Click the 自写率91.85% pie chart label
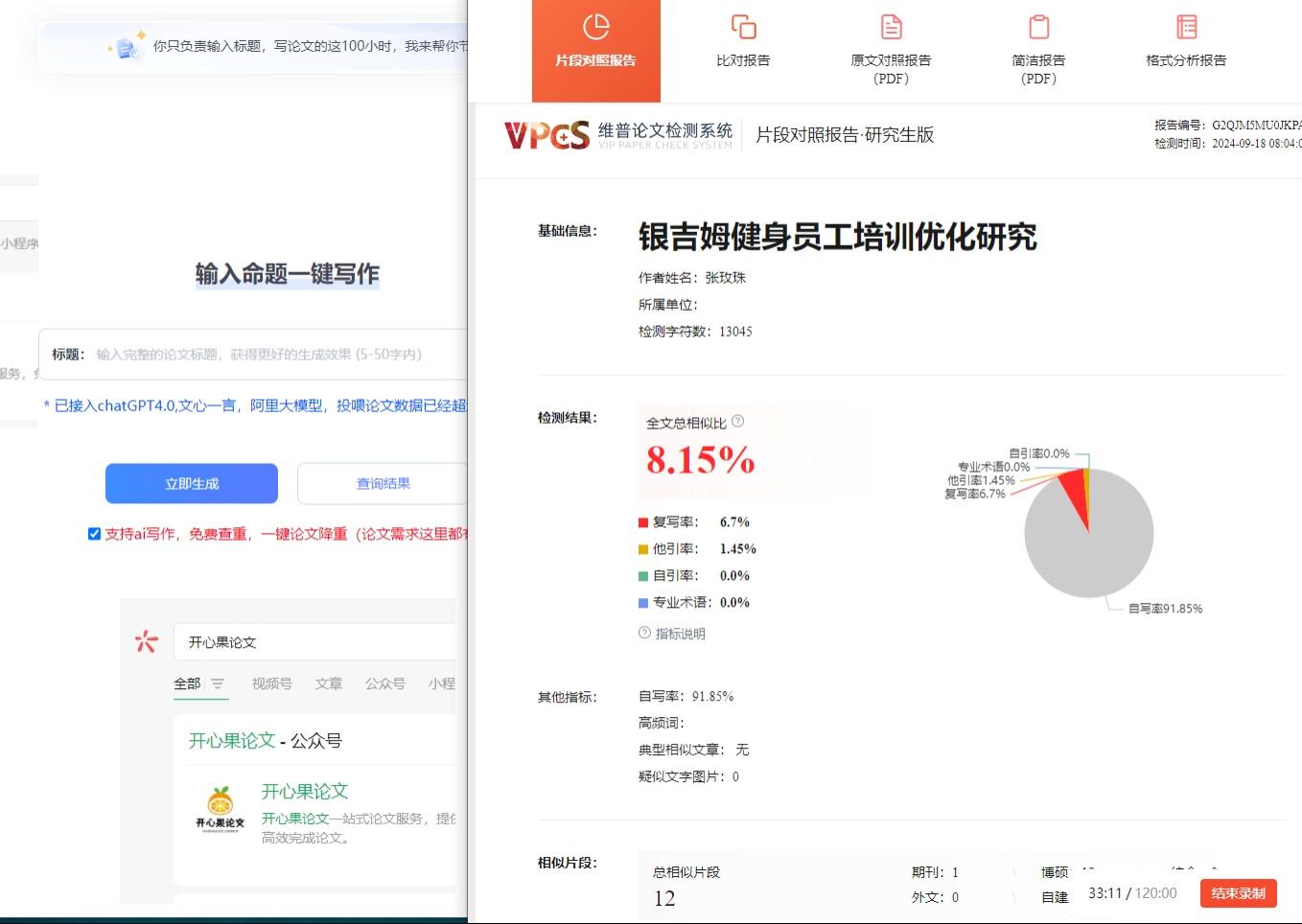This screenshot has width=1302, height=924. pyautogui.click(x=1165, y=609)
